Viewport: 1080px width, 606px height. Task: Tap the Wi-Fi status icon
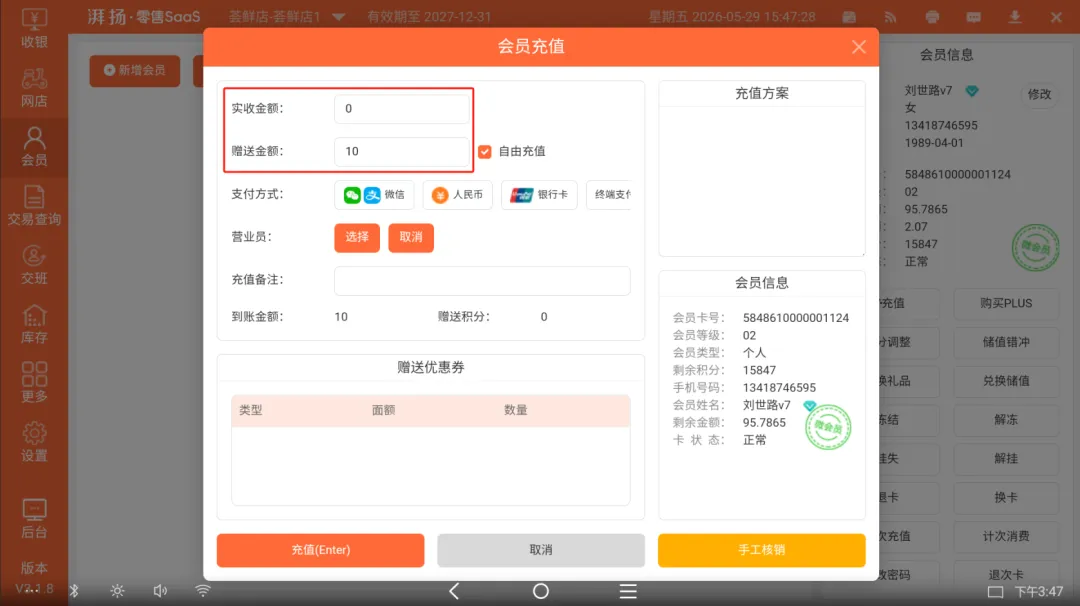point(202,592)
